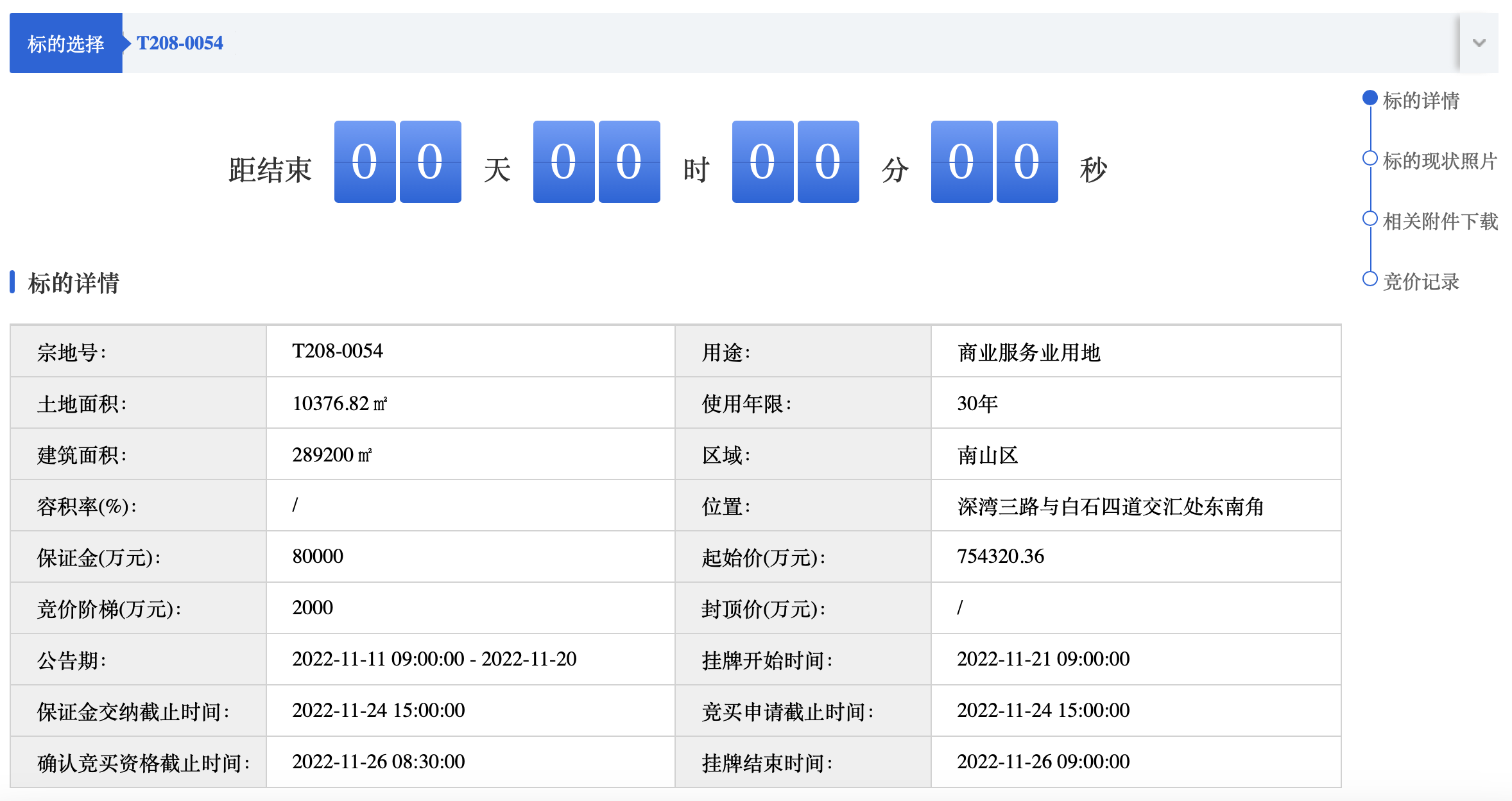Click the first days countdown digit tile

coord(365,162)
